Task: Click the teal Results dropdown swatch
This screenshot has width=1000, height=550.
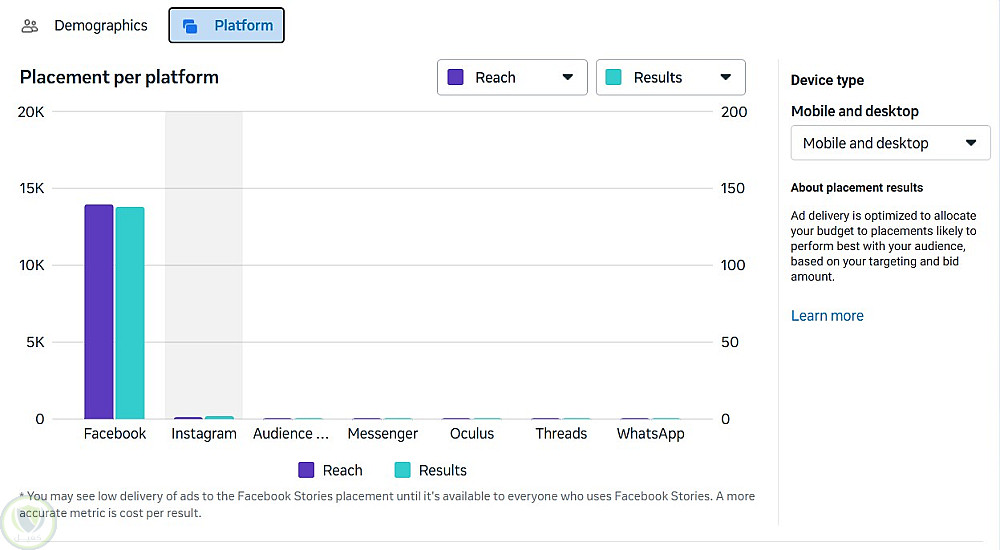Action: [x=614, y=77]
